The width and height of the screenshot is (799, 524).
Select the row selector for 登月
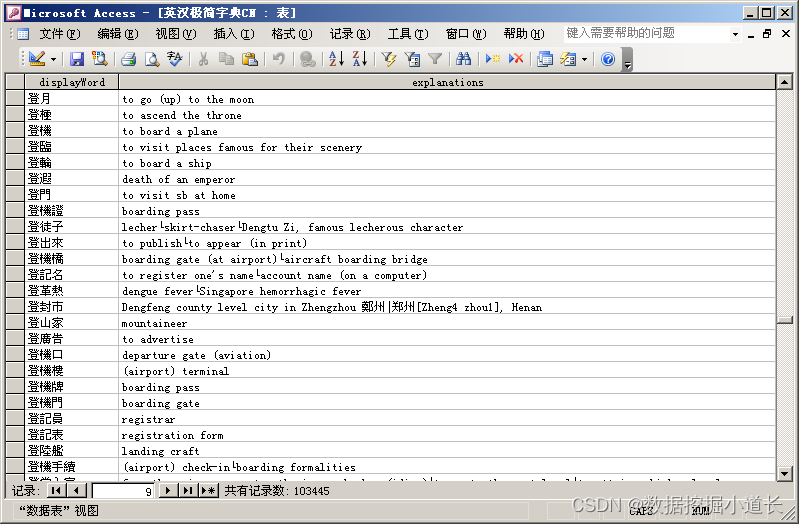[x=15, y=98]
